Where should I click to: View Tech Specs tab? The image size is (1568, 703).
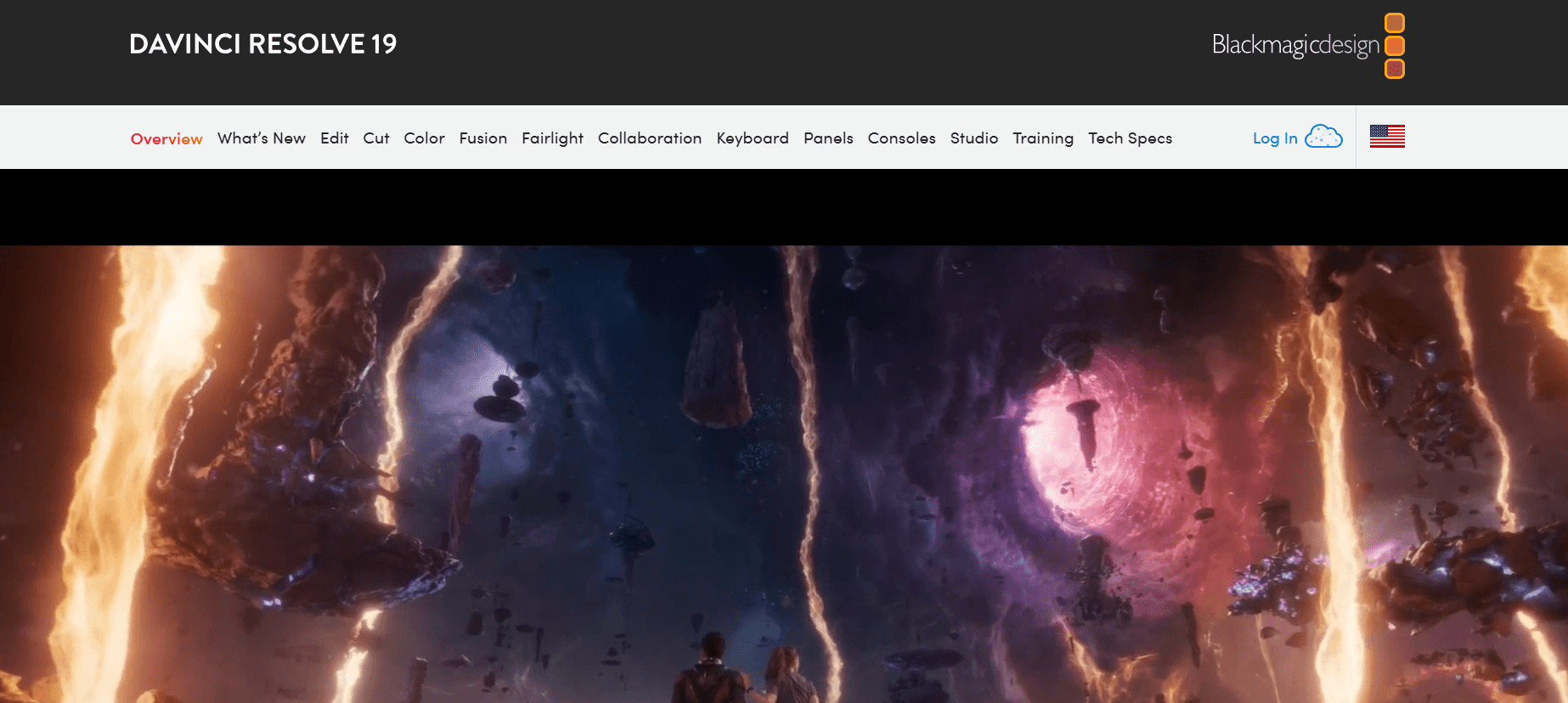1130,138
